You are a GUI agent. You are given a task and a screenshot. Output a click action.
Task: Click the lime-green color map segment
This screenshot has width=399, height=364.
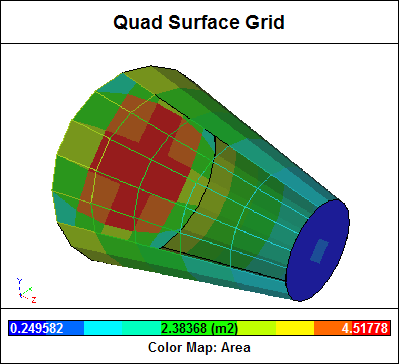(257, 328)
